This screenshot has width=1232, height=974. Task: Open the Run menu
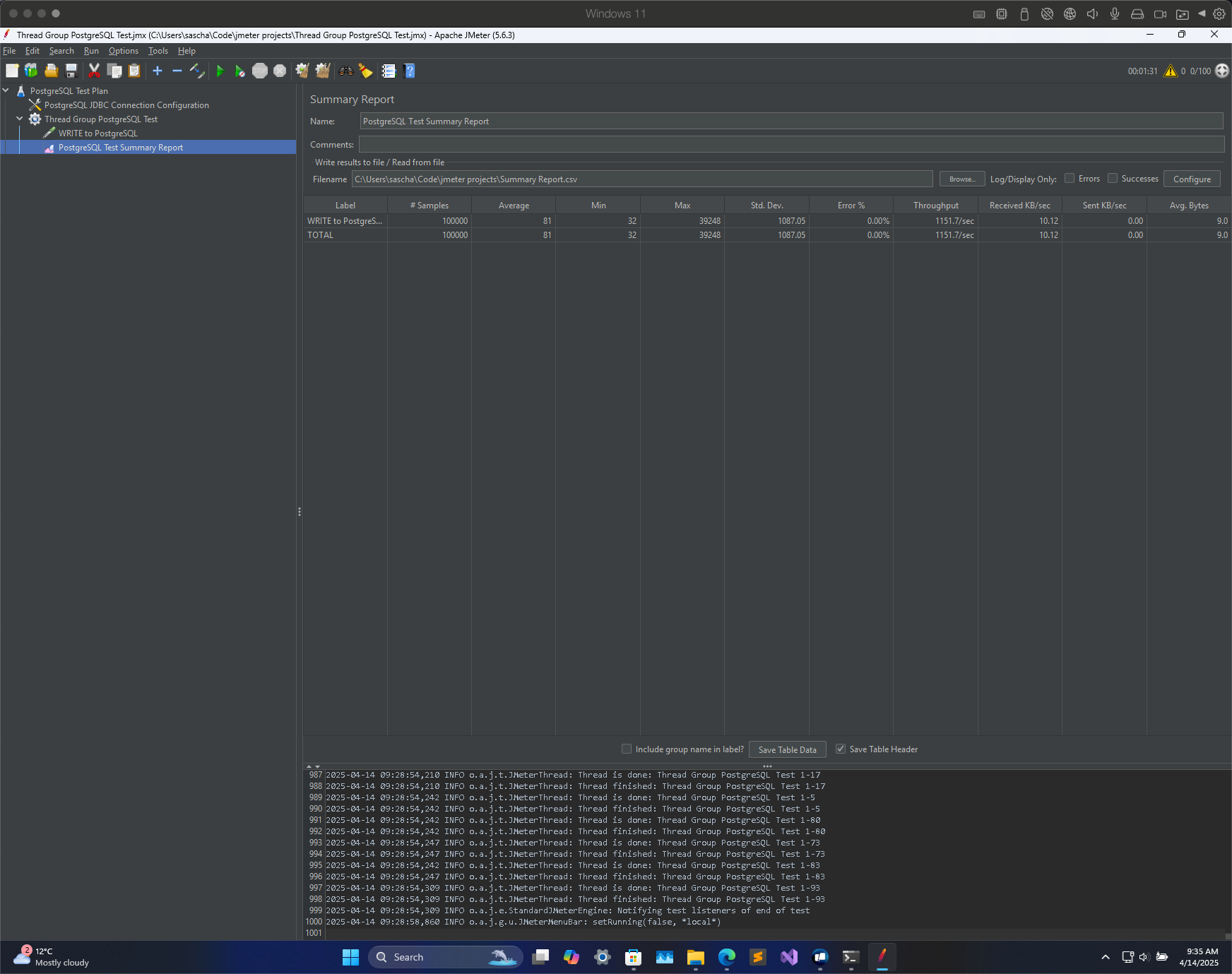click(91, 51)
